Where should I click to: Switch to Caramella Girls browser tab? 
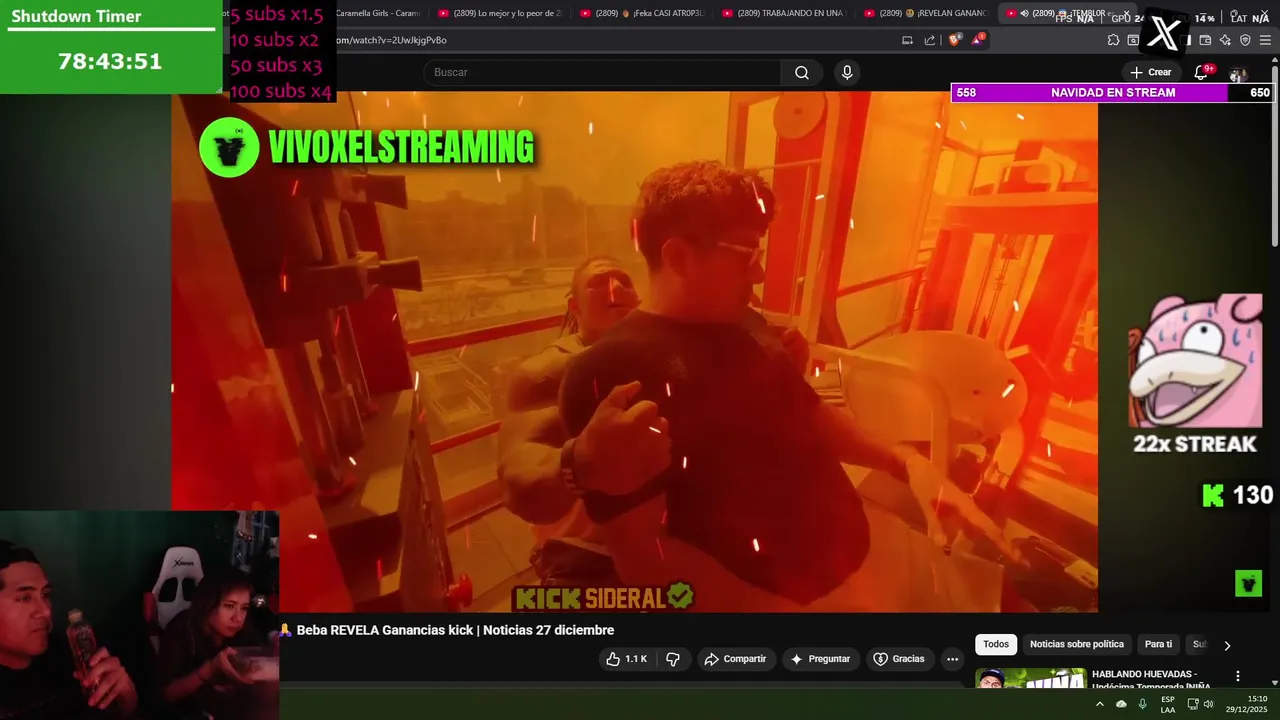[378, 13]
